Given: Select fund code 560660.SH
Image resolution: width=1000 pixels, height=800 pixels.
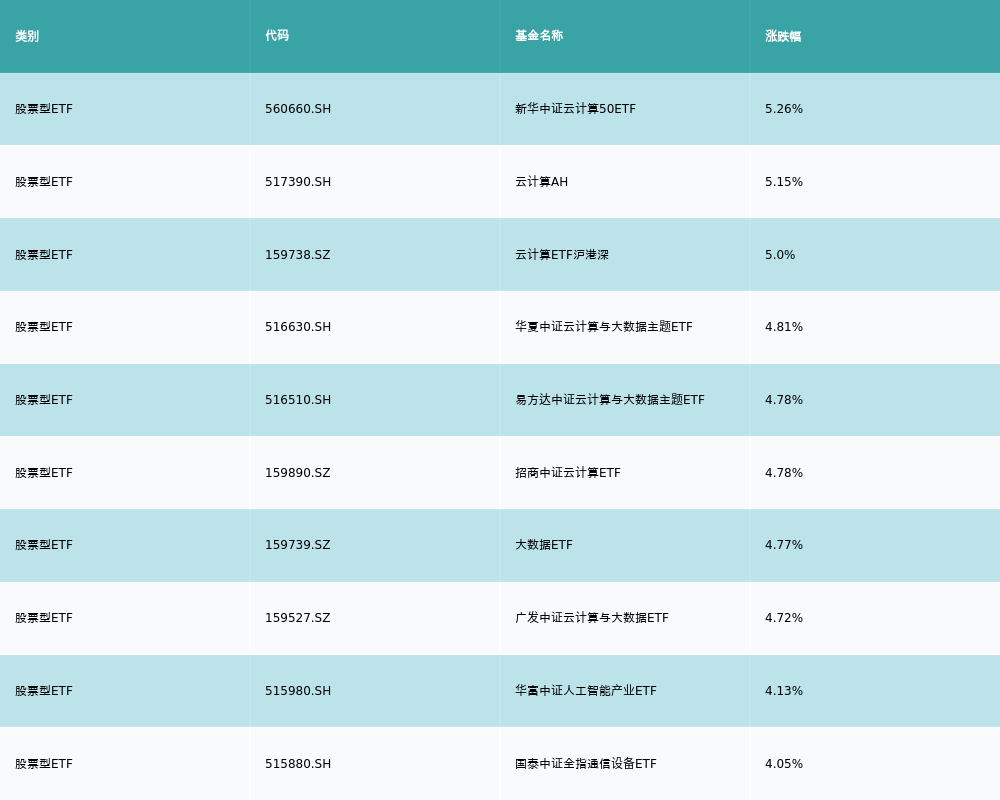Looking at the screenshot, I should pos(298,109).
